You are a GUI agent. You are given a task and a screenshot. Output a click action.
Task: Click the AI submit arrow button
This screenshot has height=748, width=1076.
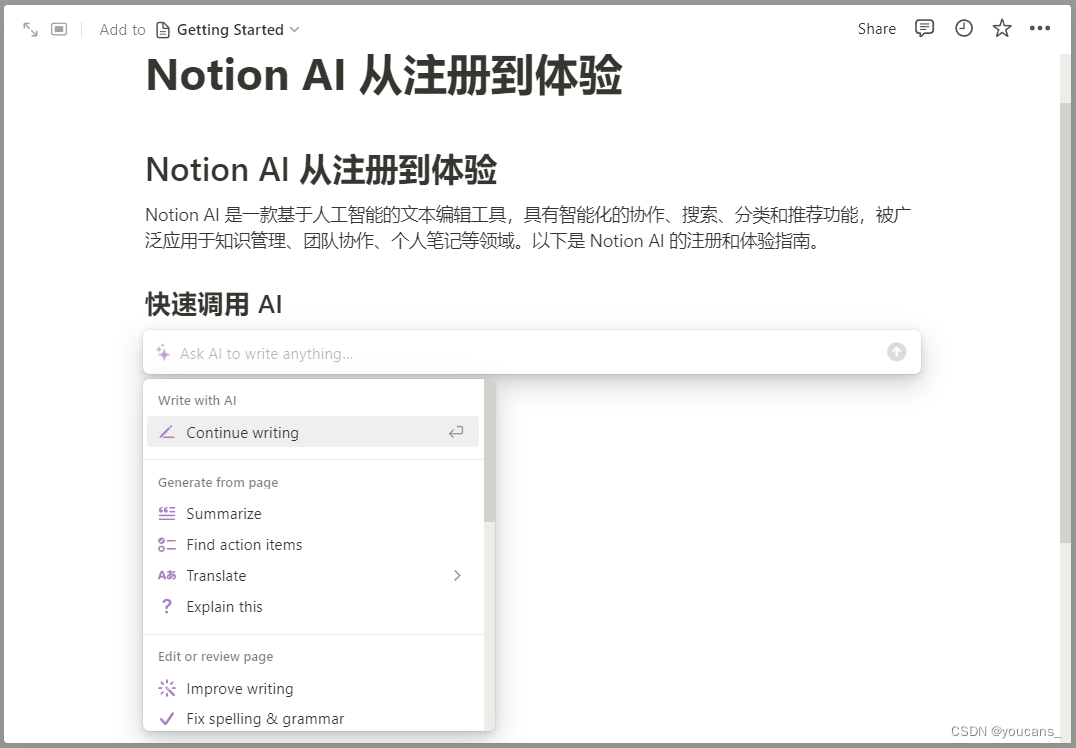pos(896,352)
